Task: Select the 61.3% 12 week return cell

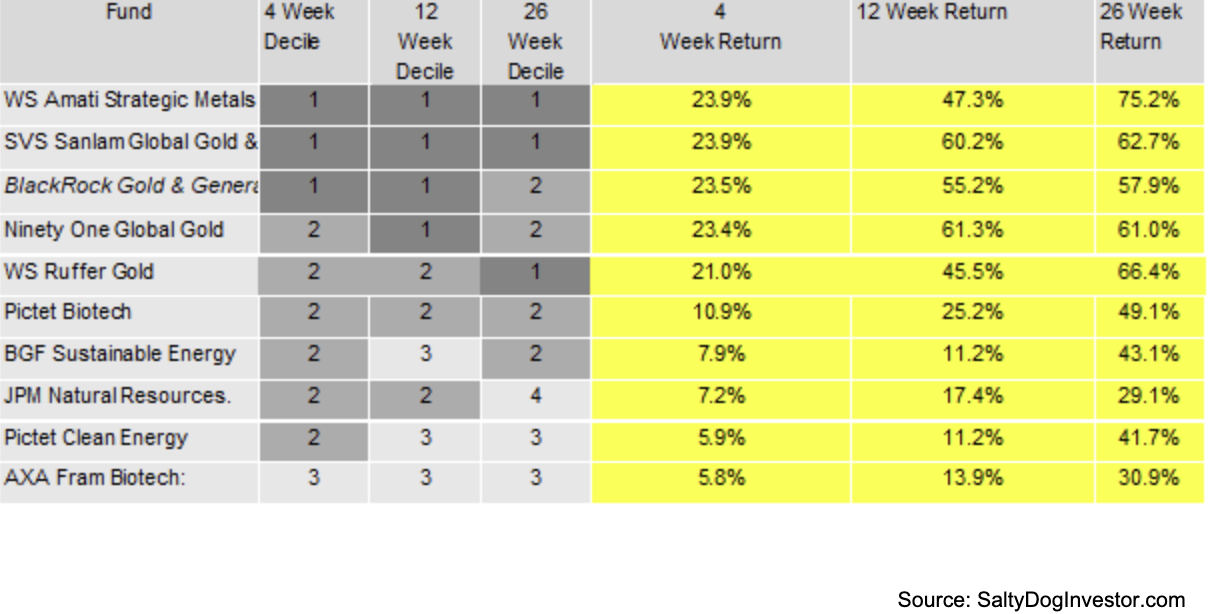Action: tap(973, 230)
